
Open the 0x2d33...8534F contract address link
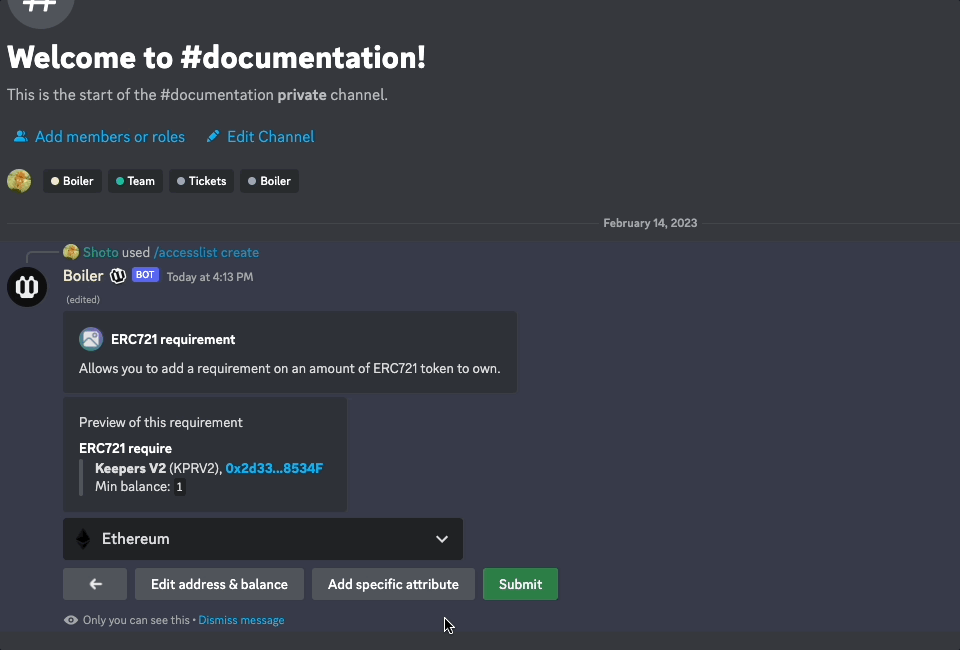point(274,468)
